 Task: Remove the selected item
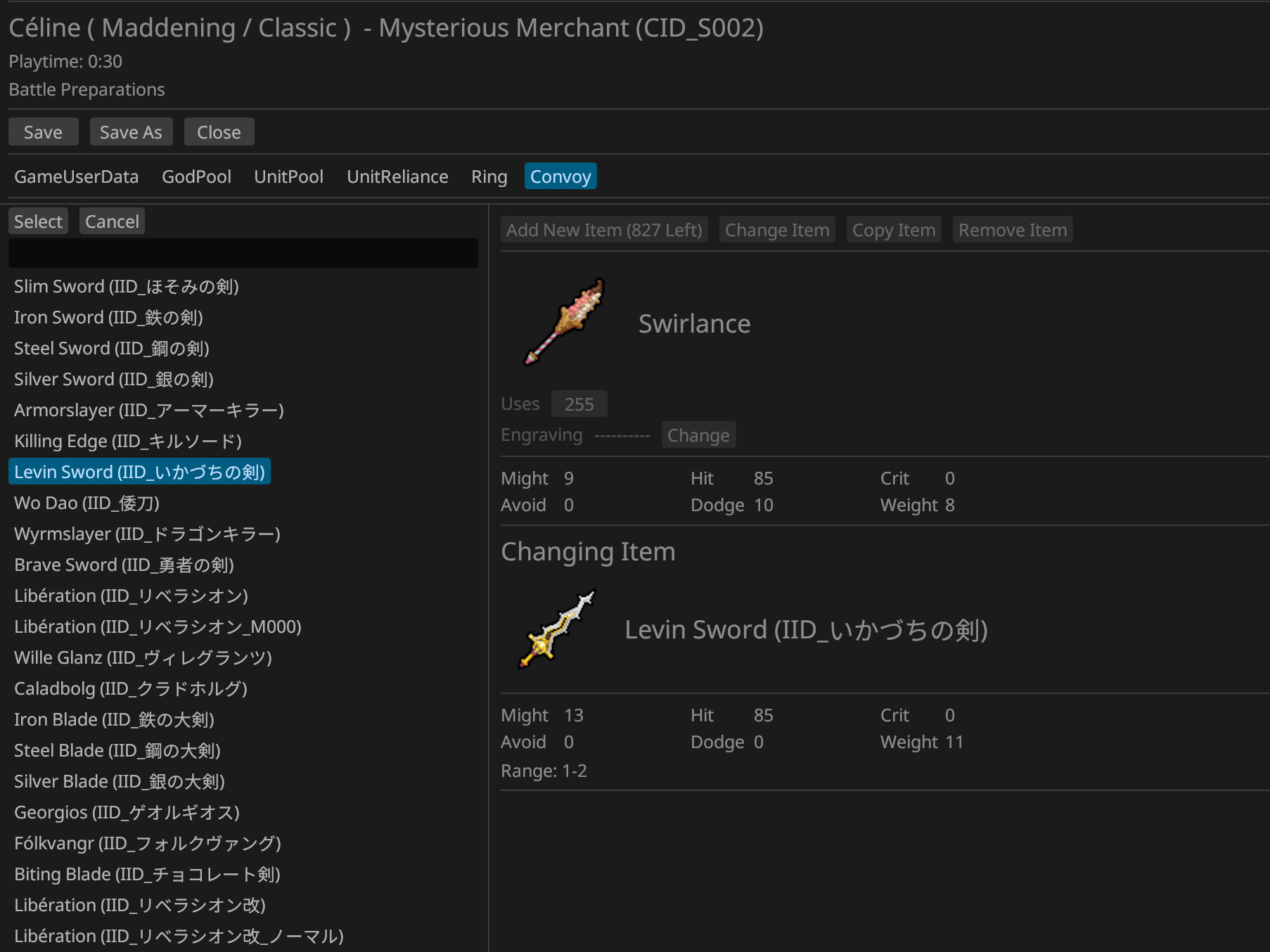(x=1012, y=229)
